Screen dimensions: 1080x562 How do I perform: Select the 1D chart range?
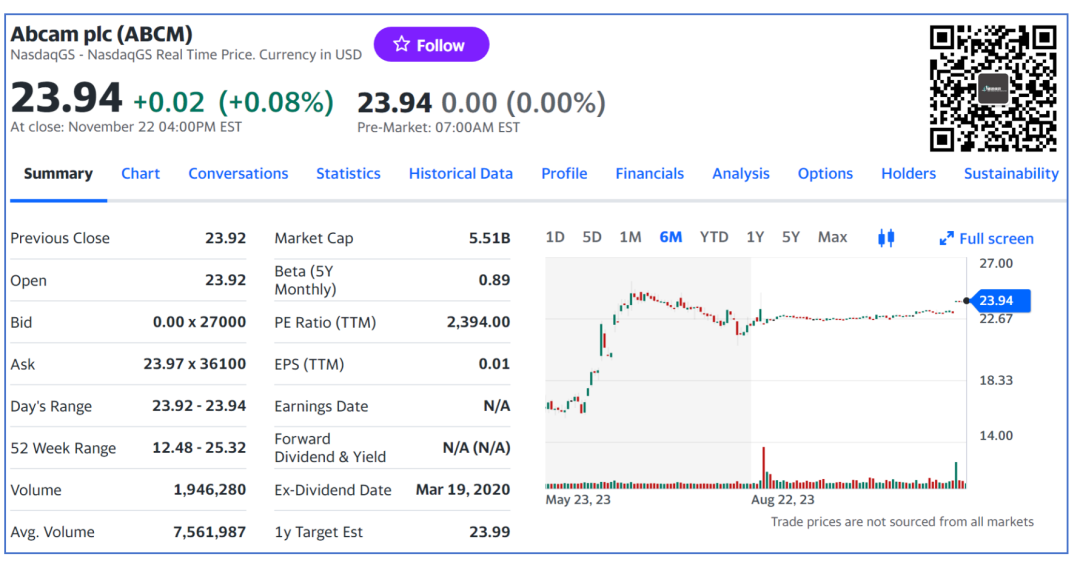tap(555, 237)
